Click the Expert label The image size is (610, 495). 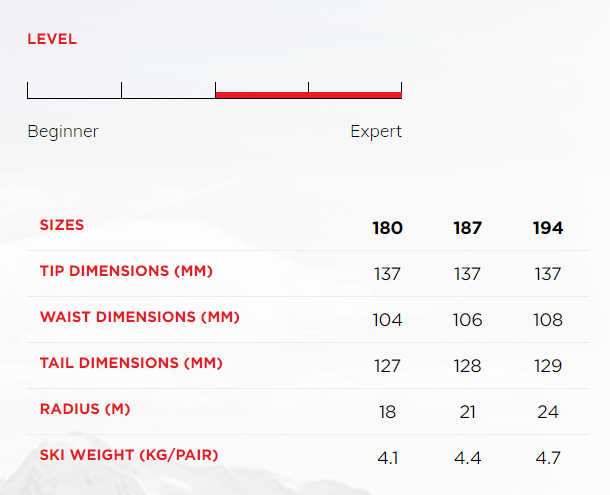click(x=376, y=132)
